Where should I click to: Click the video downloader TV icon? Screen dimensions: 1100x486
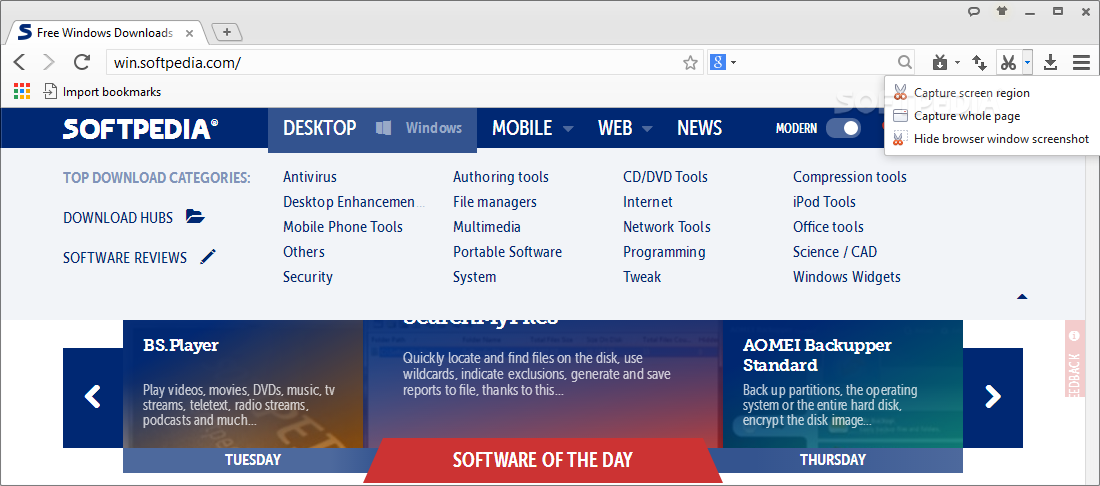[x=941, y=63]
